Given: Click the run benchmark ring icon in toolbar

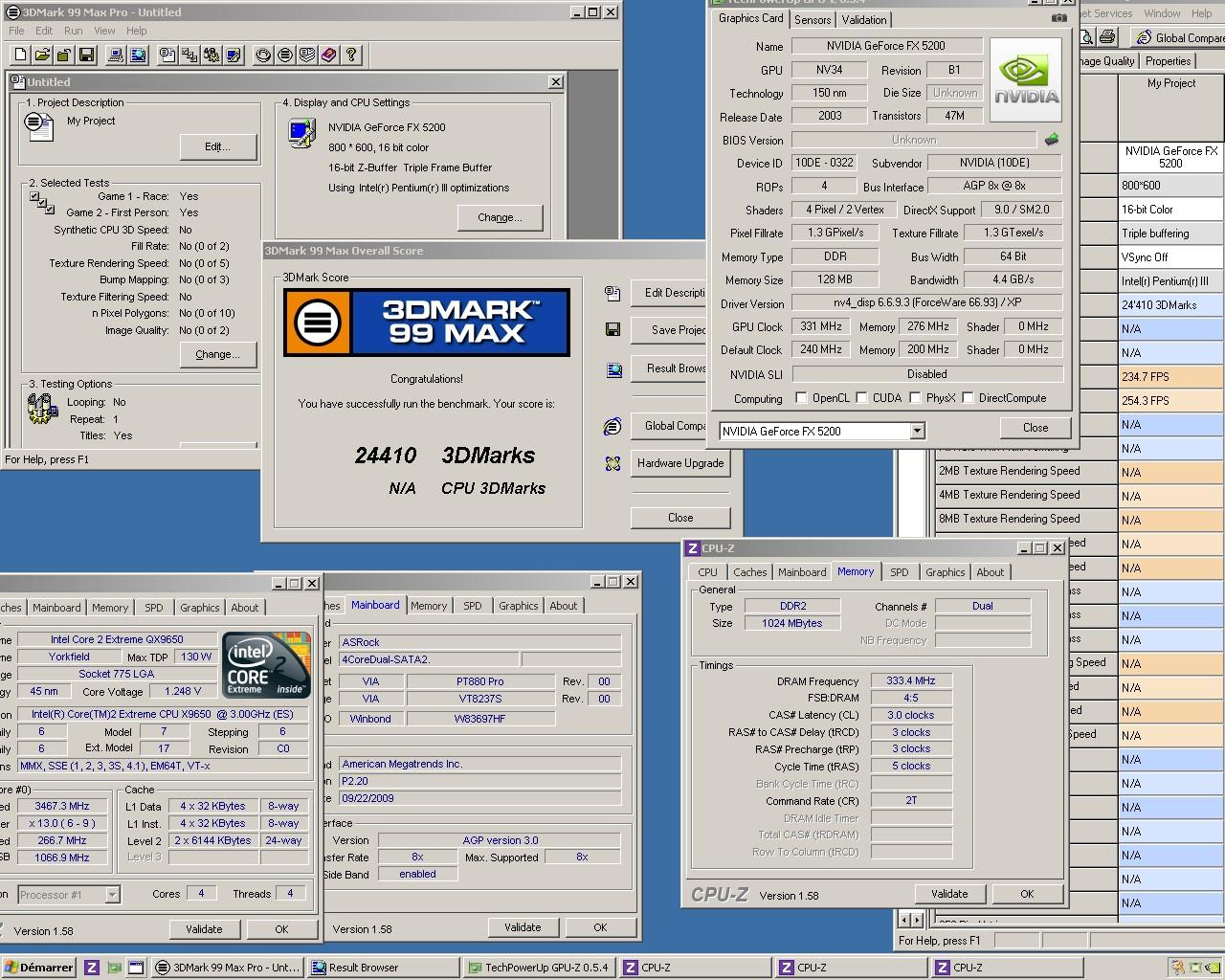Looking at the screenshot, I should point(263,56).
